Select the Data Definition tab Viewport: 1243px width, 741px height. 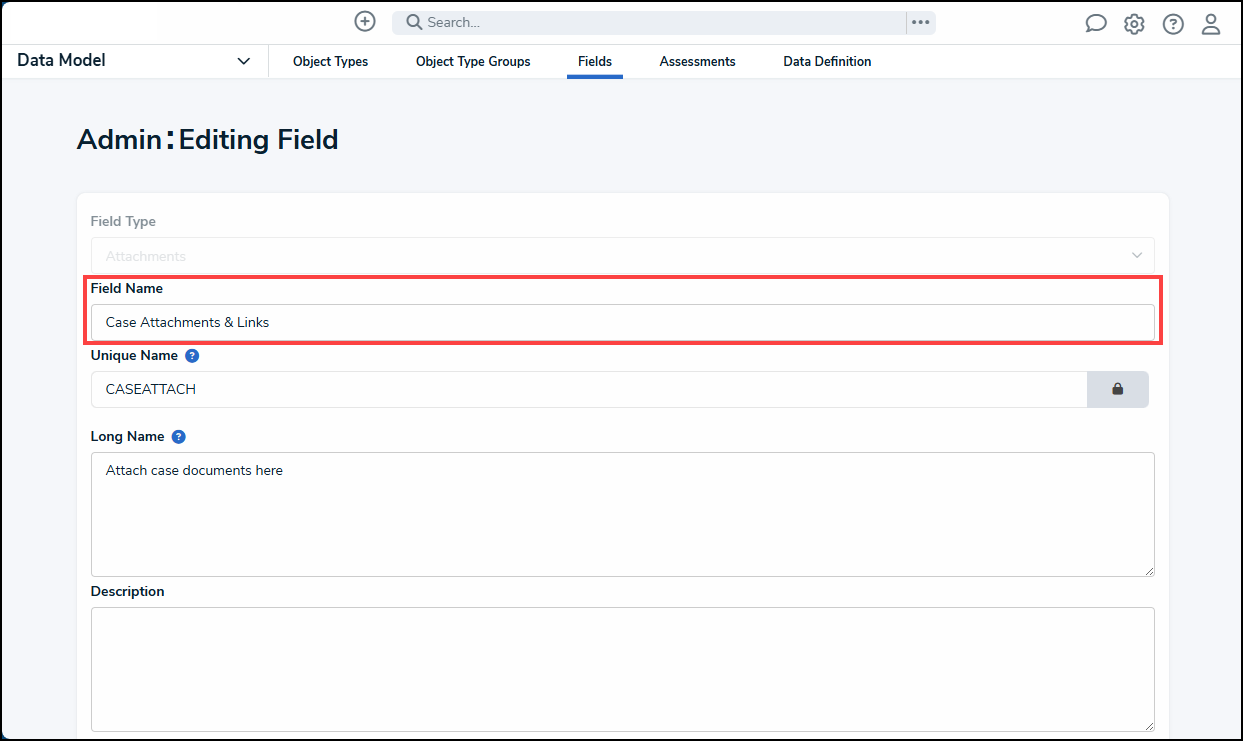tap(827, 61)
